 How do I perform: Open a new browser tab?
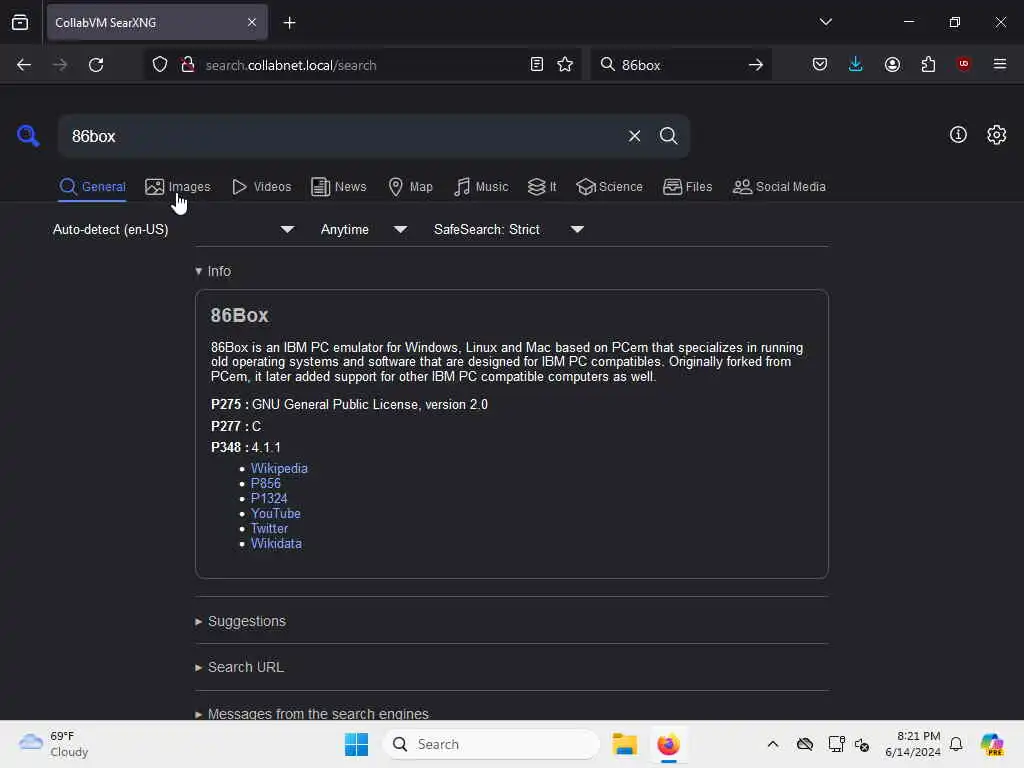289,23
